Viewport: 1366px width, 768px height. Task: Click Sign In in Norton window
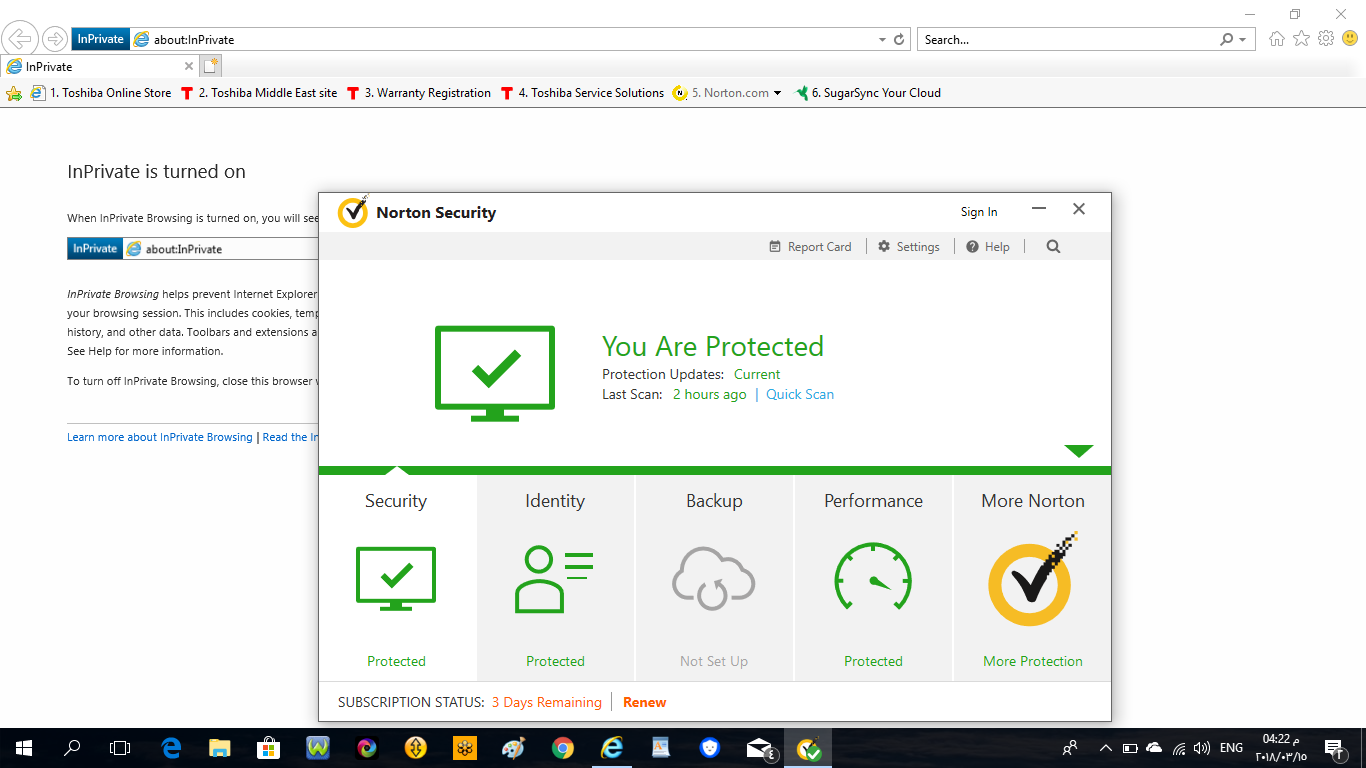(979, 212)
